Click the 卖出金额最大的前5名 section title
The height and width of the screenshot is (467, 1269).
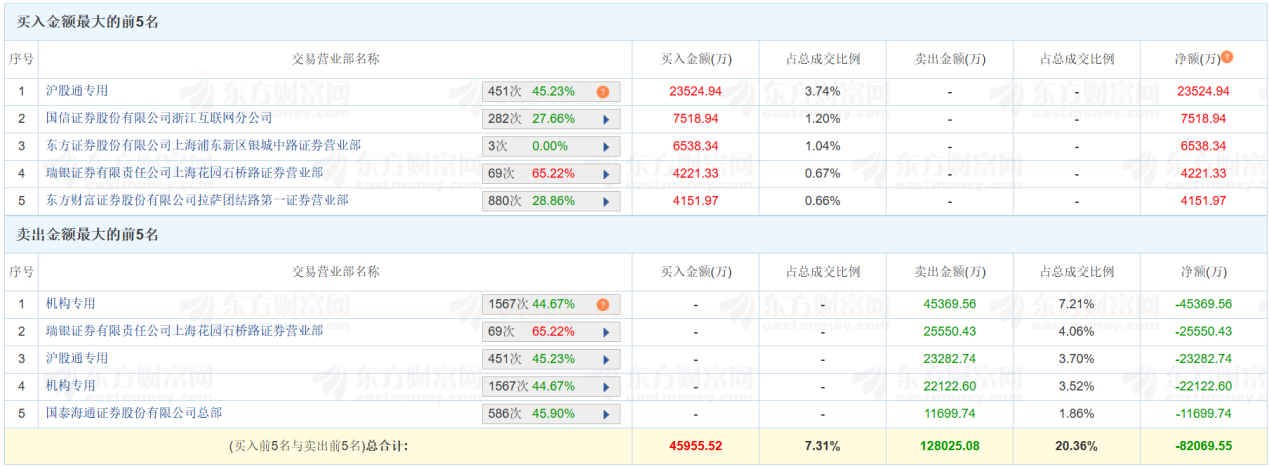[x=88, y=235]
